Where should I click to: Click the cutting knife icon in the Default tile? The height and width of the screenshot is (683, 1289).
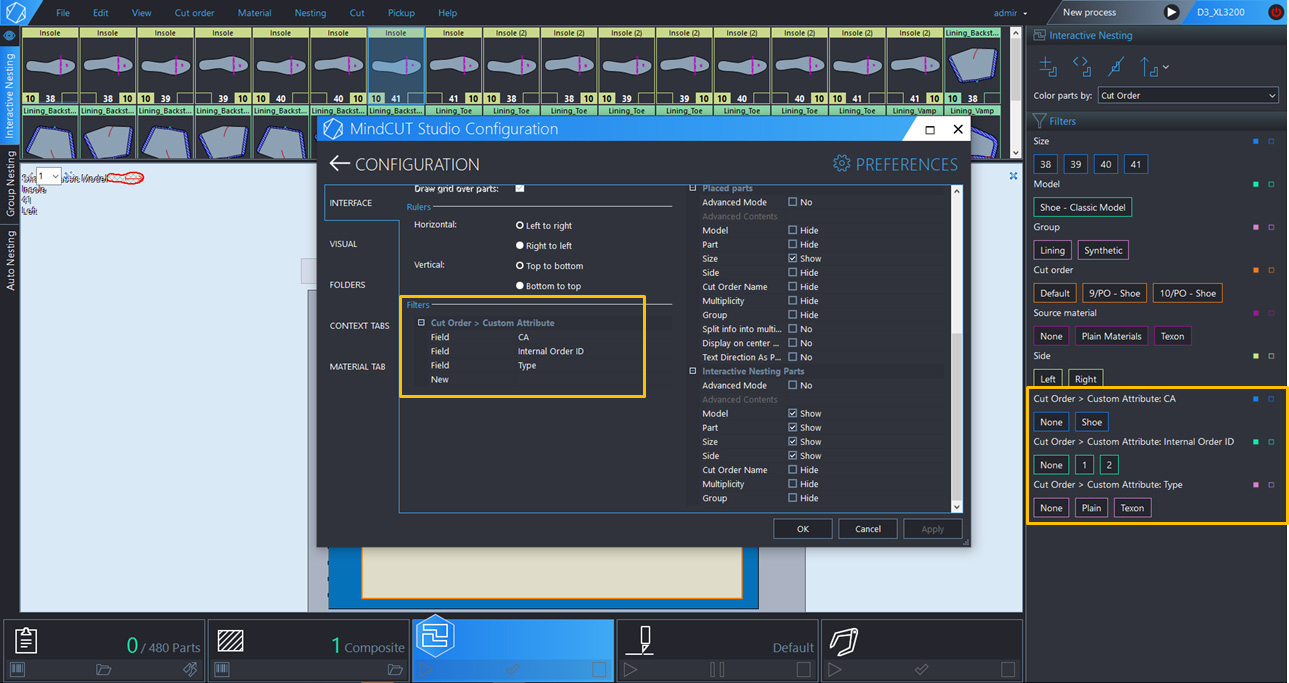(x=640, y=640)
